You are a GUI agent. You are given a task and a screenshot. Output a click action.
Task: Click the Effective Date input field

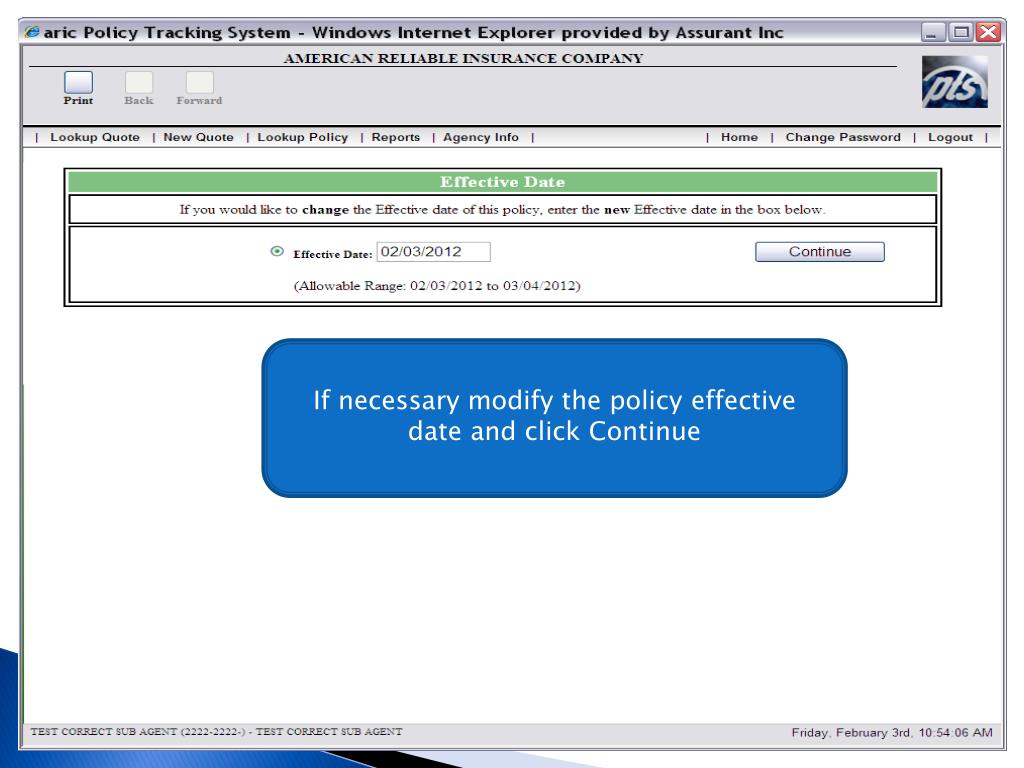[x=434, y=251]
